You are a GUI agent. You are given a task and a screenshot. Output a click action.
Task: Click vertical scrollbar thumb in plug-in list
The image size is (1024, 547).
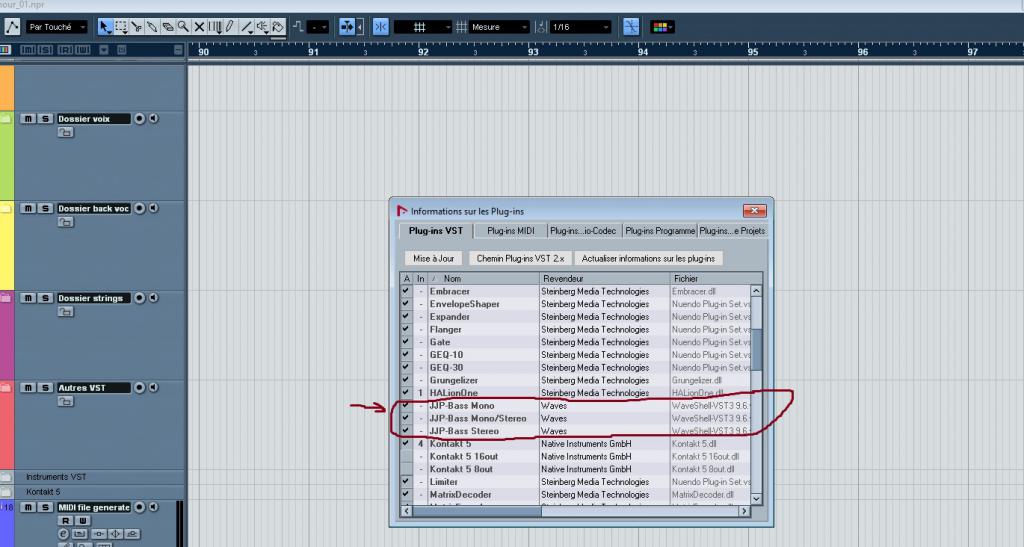[x=756, y=349]
